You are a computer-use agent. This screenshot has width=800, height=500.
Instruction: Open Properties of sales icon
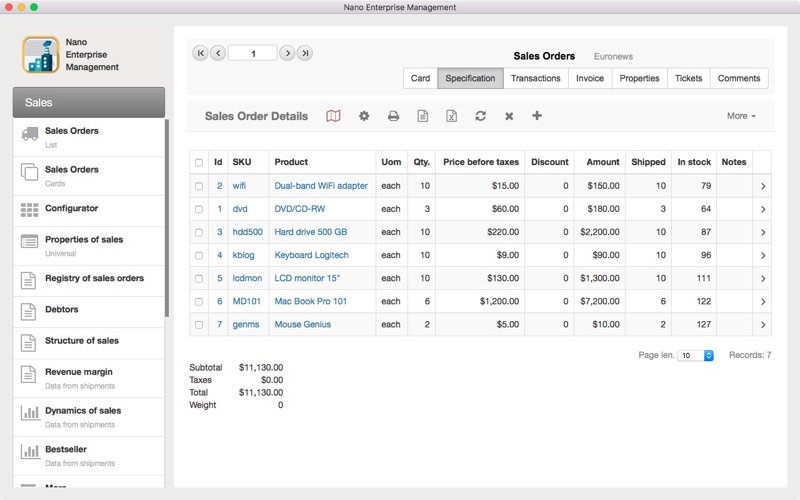30,241
